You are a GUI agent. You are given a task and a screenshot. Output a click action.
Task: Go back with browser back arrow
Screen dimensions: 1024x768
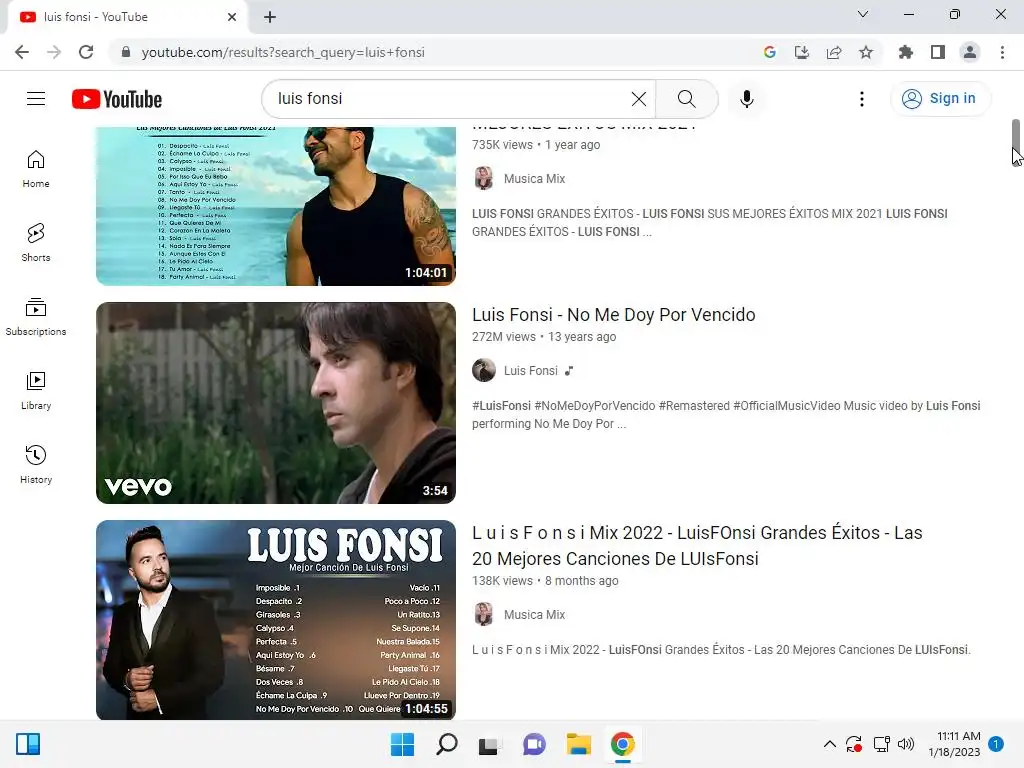point(22,52)
